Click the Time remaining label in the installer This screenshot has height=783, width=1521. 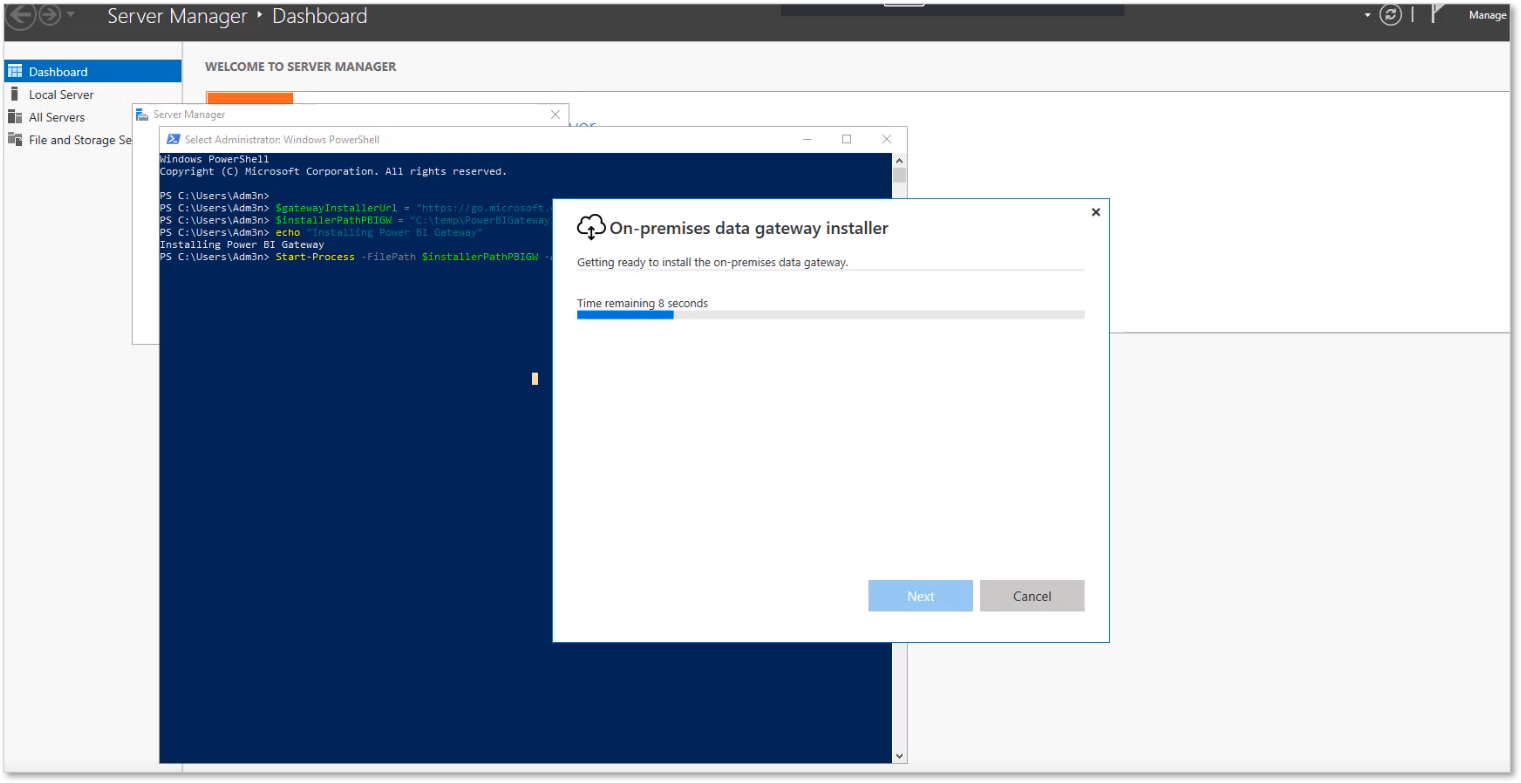641,302
